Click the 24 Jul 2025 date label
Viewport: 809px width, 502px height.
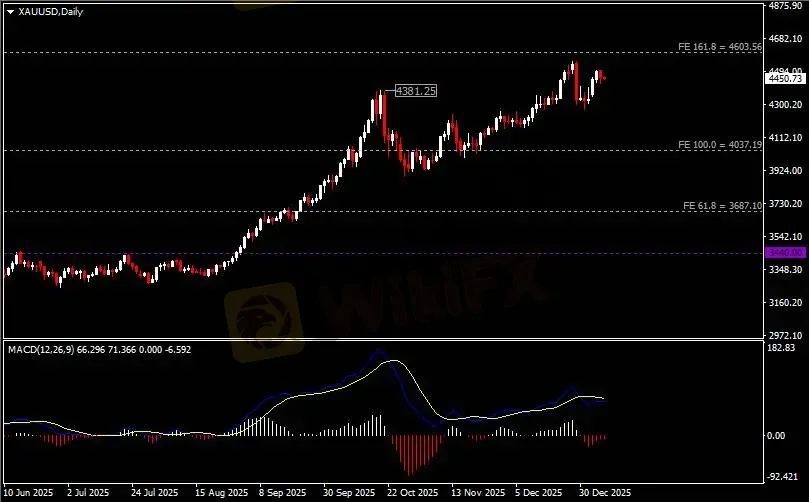[155, 493]
